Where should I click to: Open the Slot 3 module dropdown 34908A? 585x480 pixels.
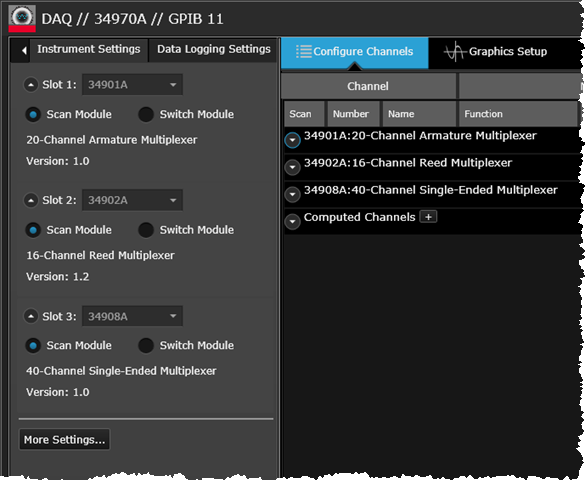pos(132,316)
